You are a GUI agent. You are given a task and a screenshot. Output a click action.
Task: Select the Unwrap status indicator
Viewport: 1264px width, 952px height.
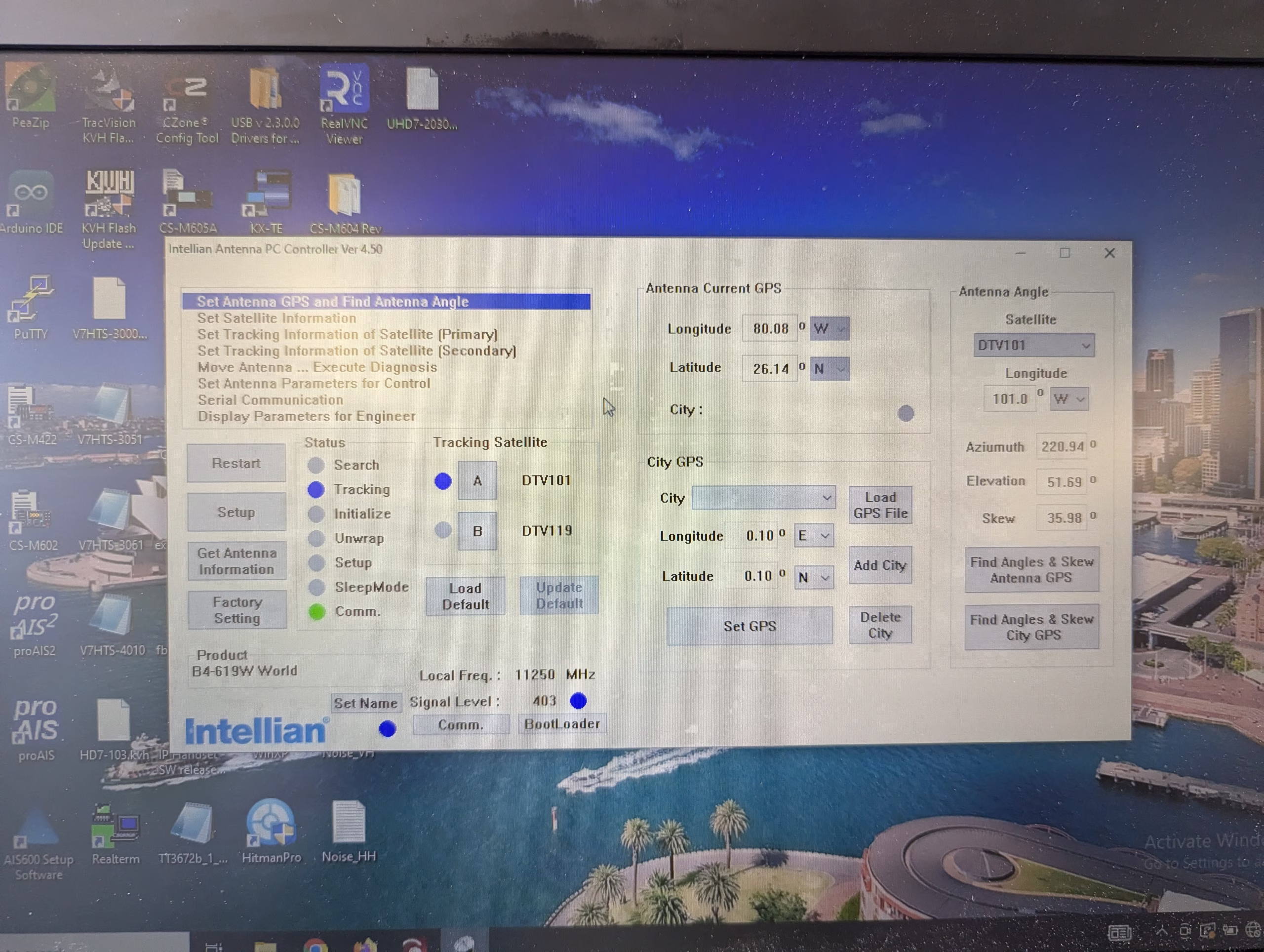coord(316,538)
